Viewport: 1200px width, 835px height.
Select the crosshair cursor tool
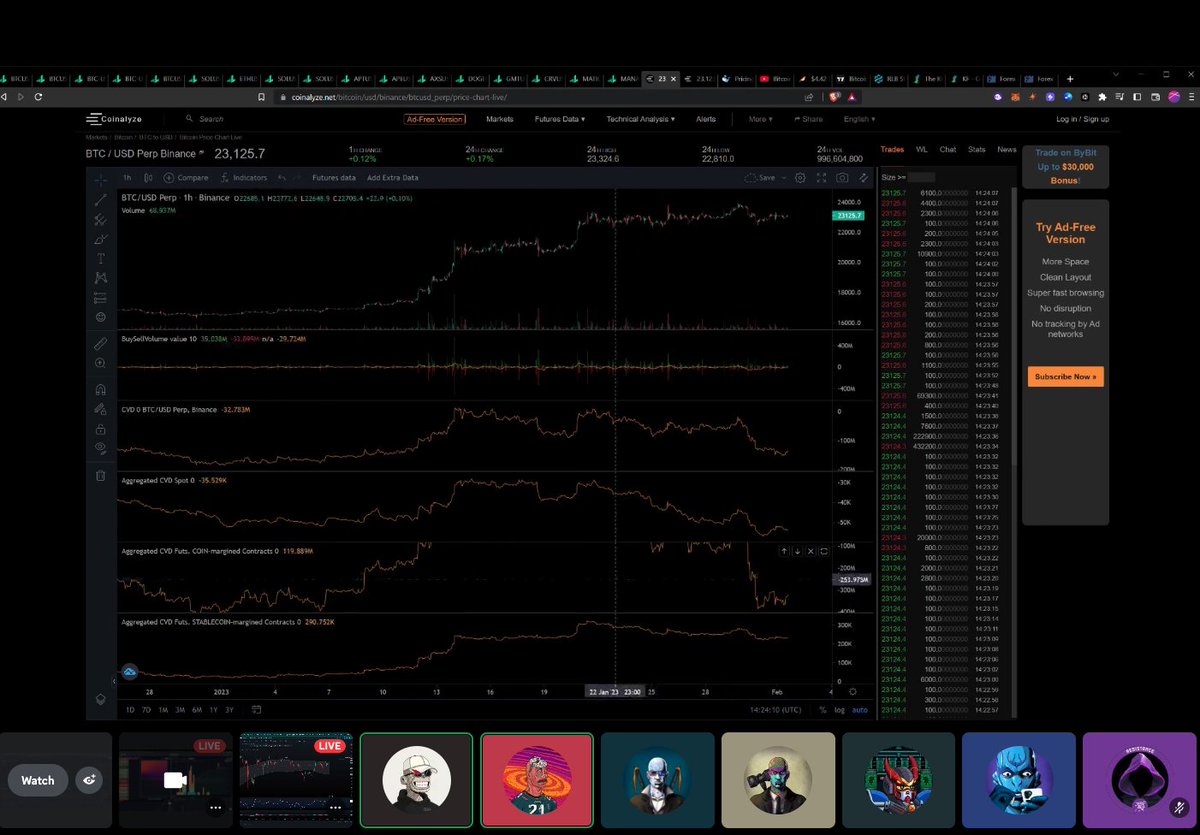(100, 181)
